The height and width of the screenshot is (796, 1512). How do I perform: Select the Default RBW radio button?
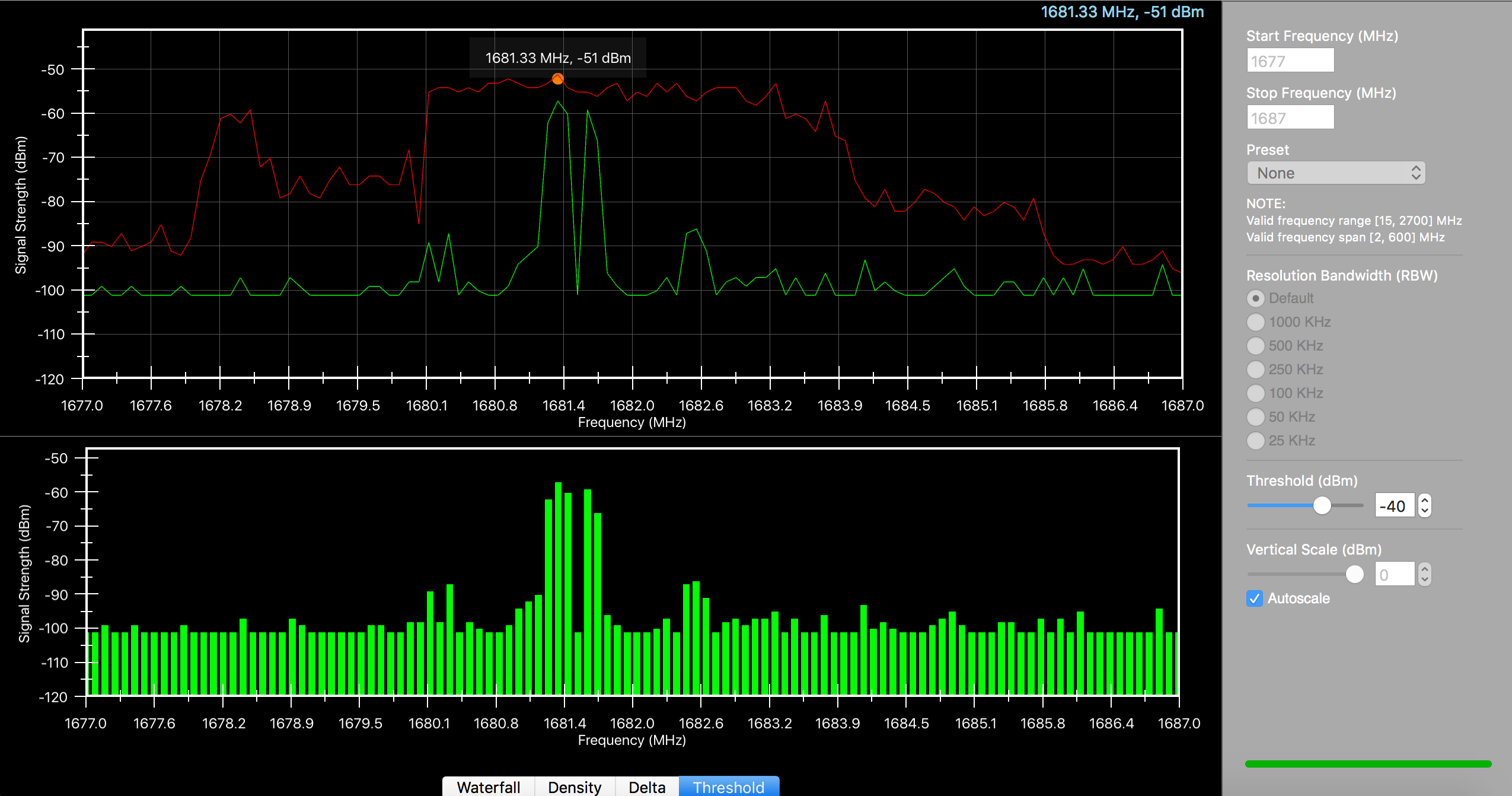pos(1255,298)
